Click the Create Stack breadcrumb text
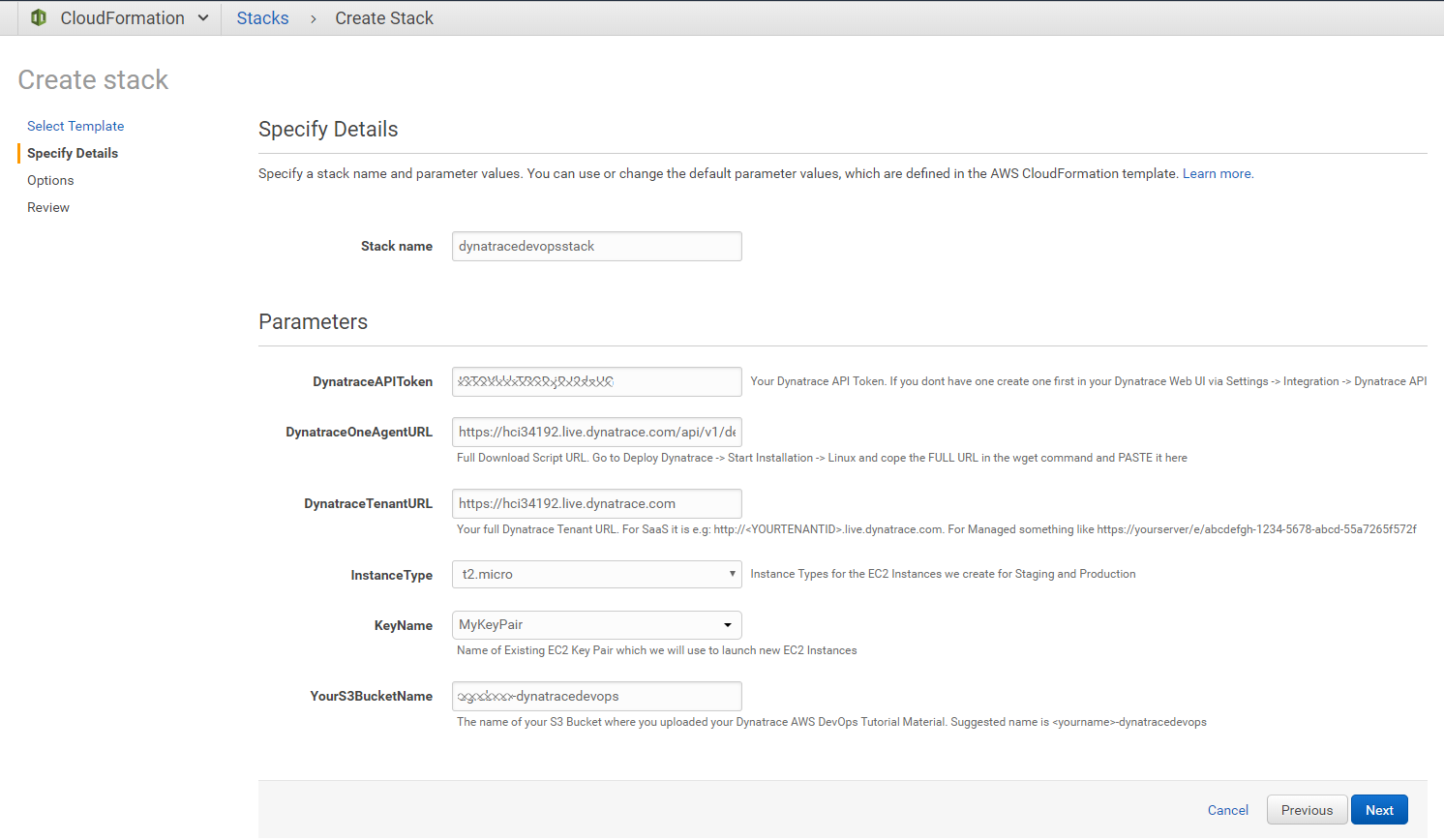1444x840 pixels. pos(384,17)
